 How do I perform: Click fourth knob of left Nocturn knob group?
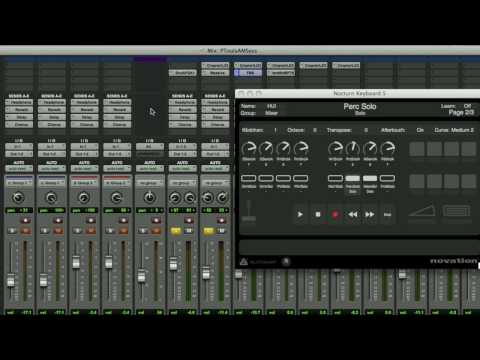(x=301, y=148)
